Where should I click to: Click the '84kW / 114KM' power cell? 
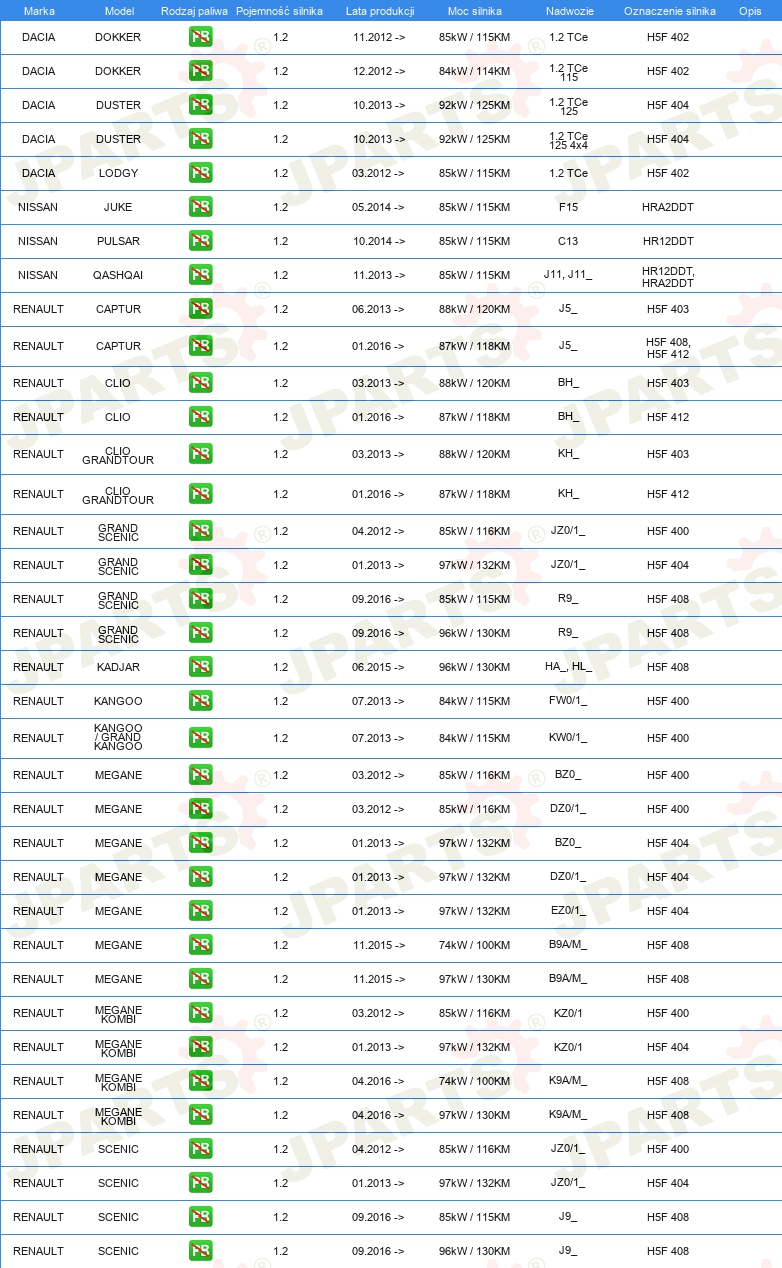click(x=475, y=71)
